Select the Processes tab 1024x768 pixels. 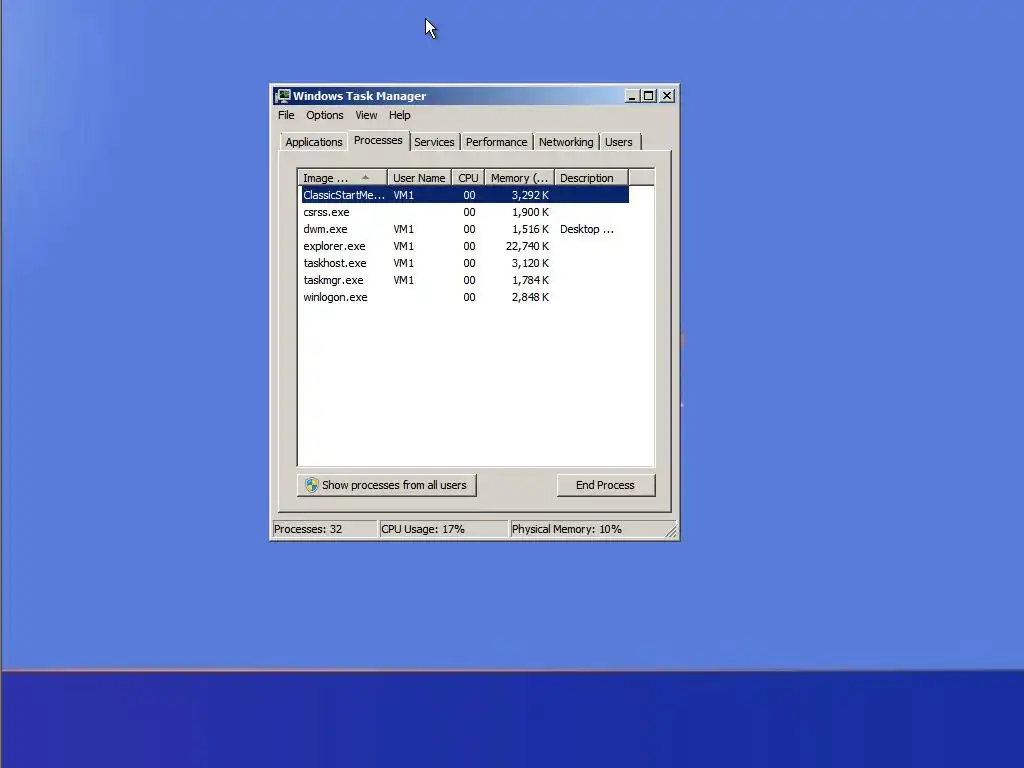378,140
